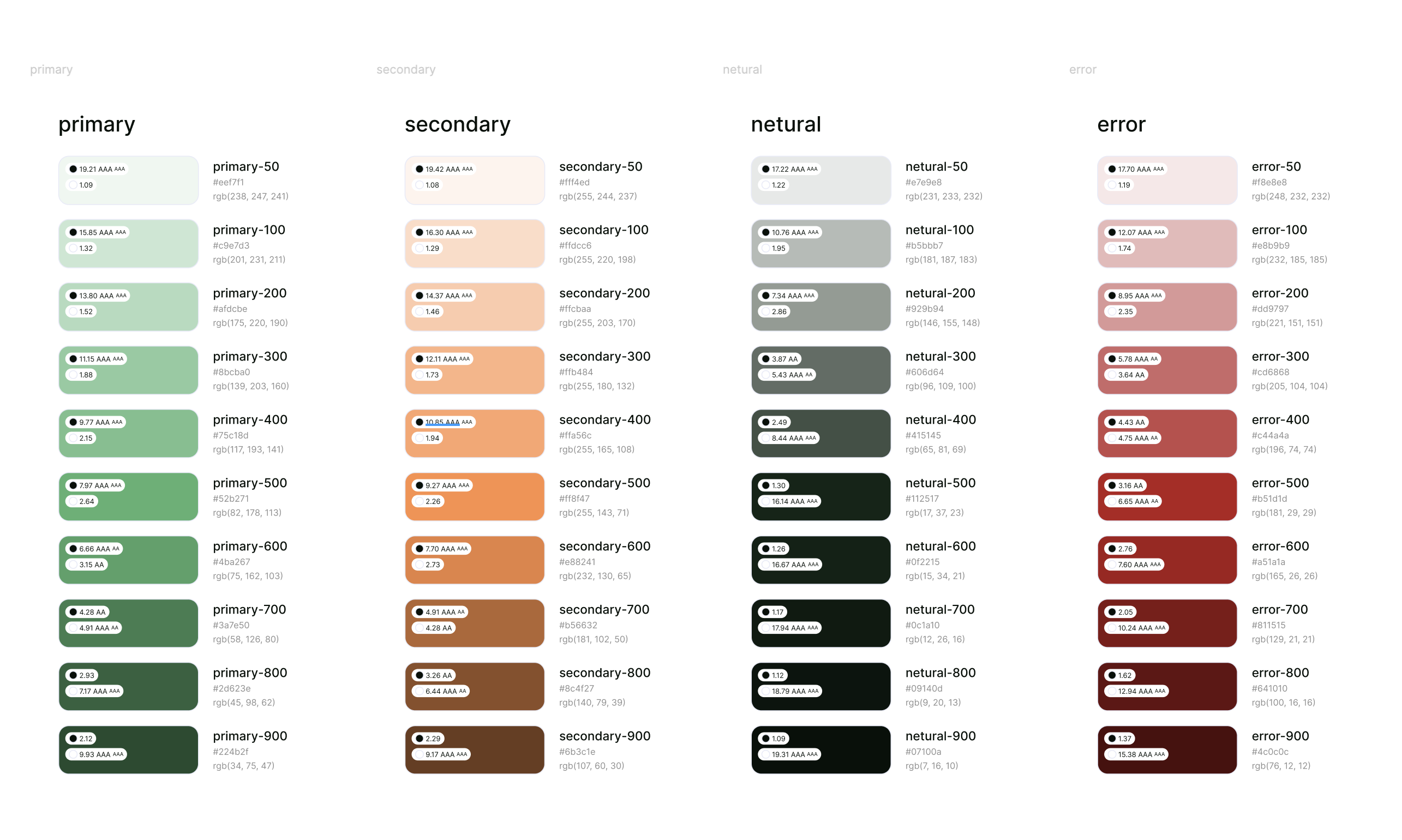This screenshot has height=840, width=1402.
Task: Select the error-300 name label
Action: pos(1280,357)
